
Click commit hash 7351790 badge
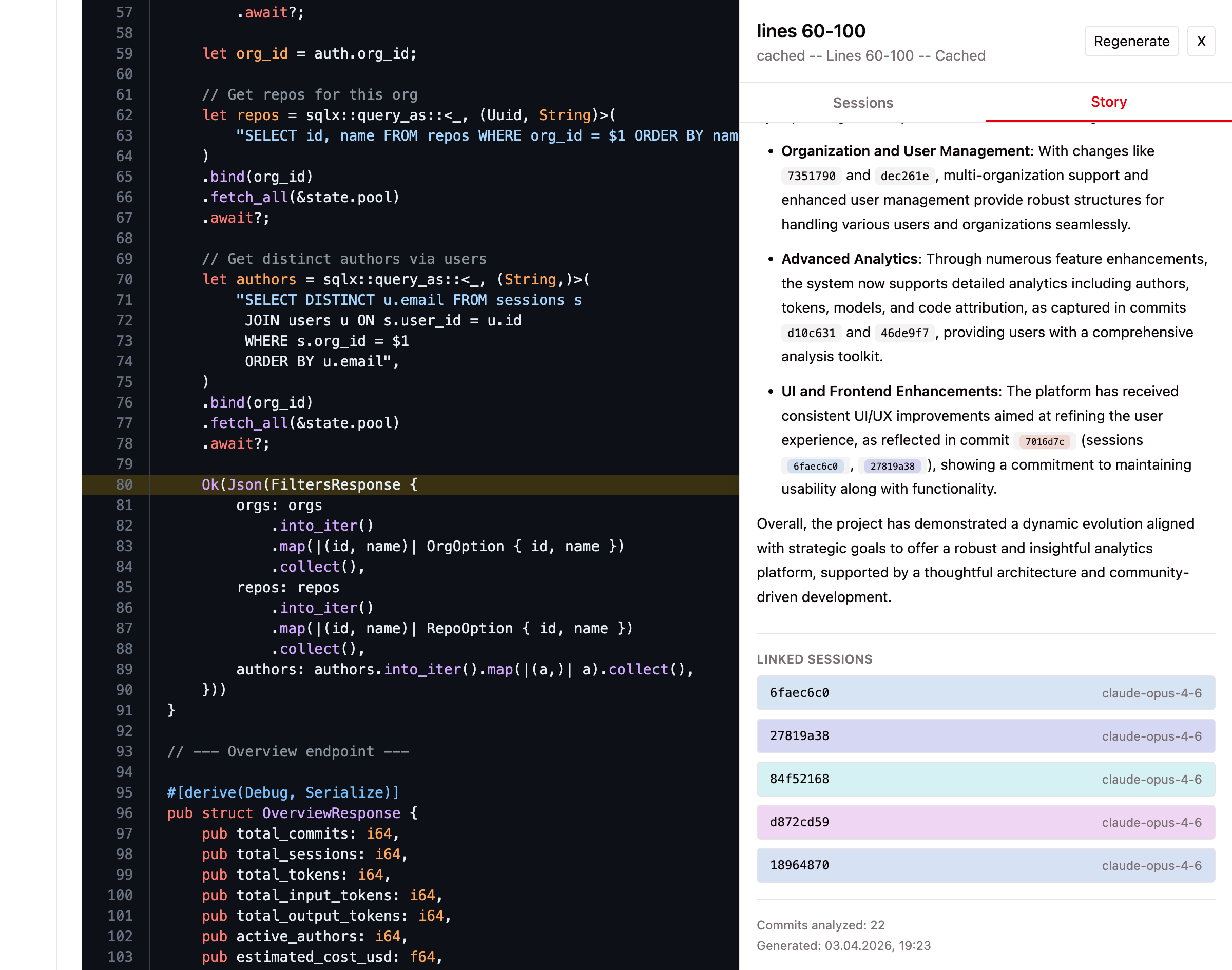(811, 176)
